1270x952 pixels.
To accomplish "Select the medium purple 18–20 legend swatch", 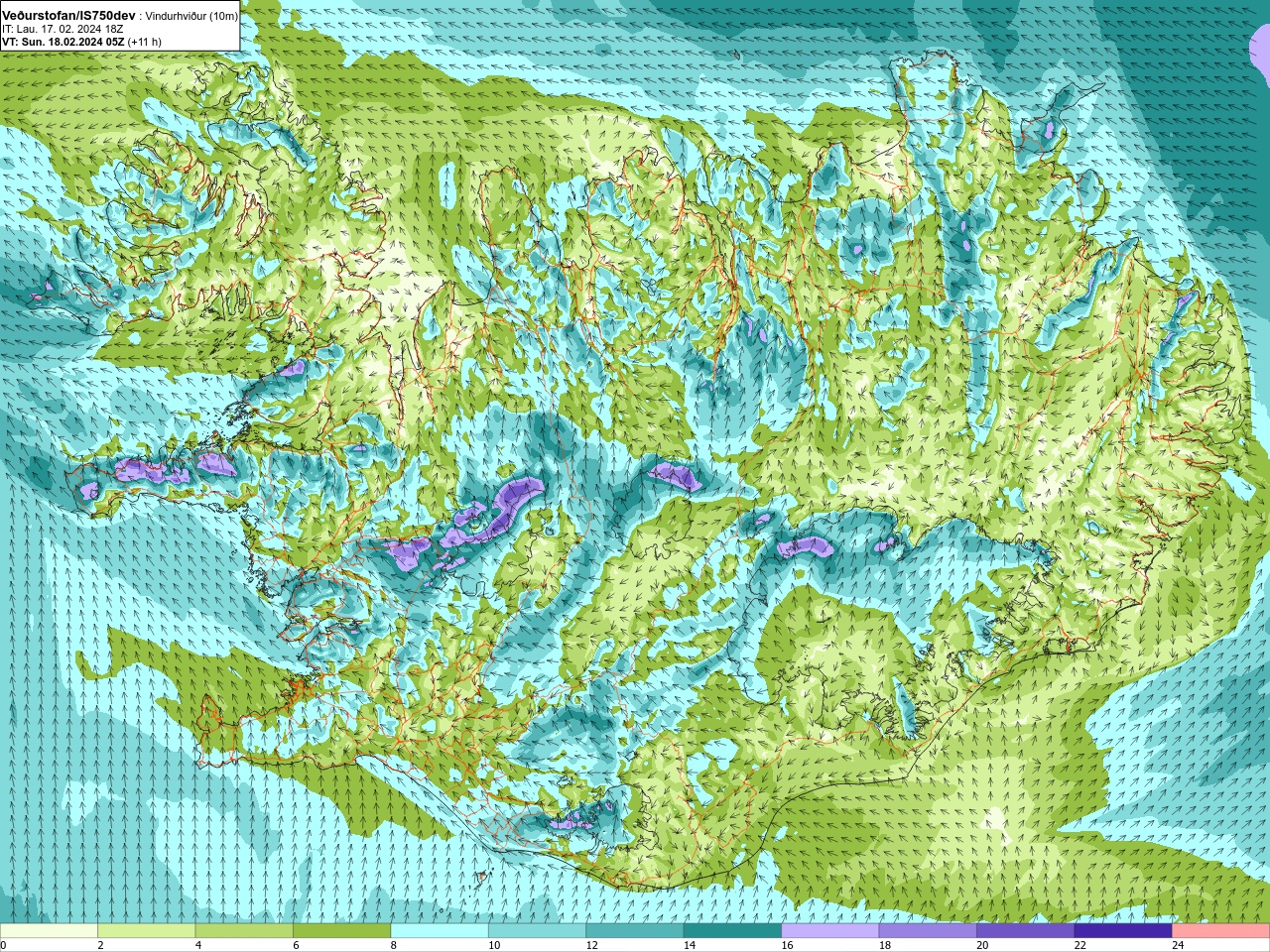I will tap(928, 931).
